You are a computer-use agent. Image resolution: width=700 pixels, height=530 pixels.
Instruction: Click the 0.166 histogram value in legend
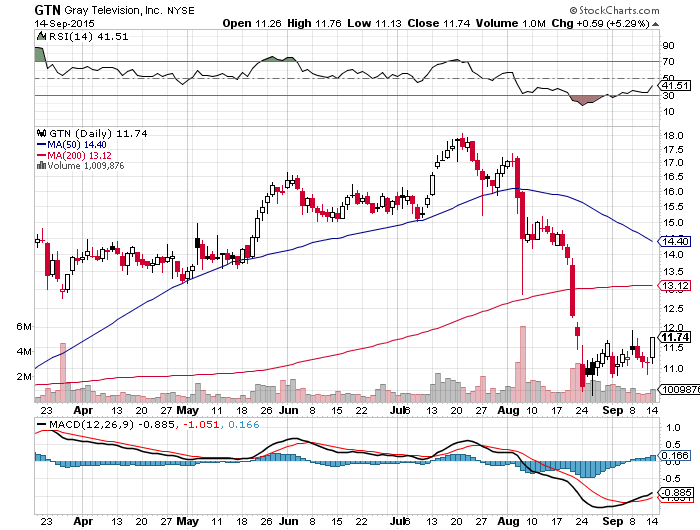coord(244,424)
